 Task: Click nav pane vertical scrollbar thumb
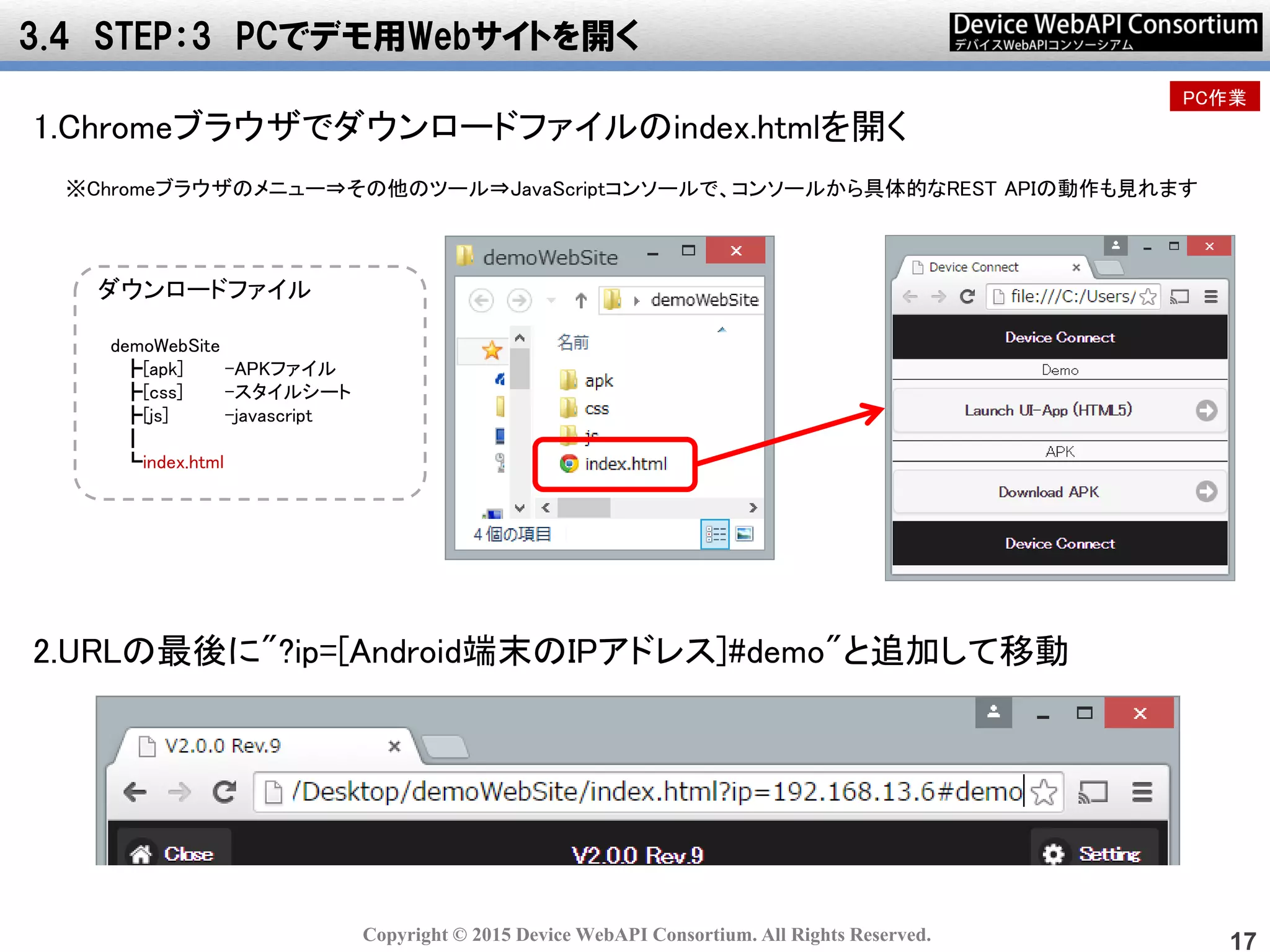520,368
